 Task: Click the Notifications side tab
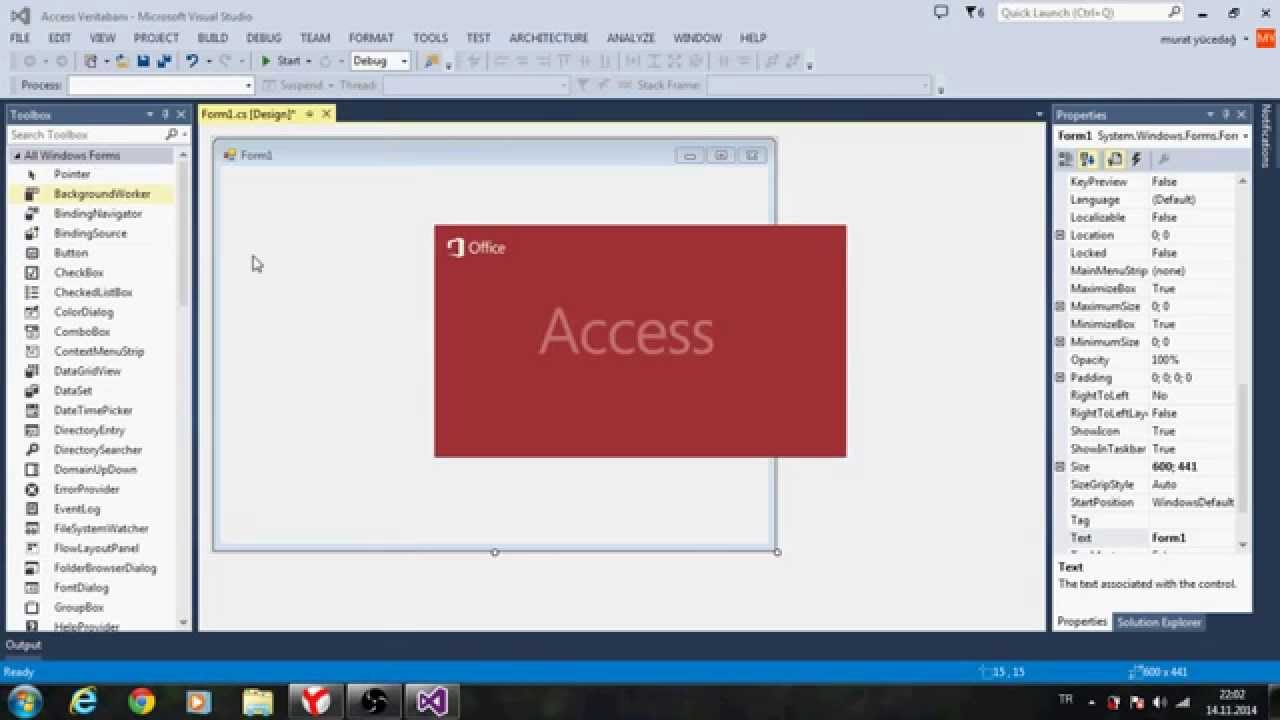pyautogui.click(x=1266, y=135)
